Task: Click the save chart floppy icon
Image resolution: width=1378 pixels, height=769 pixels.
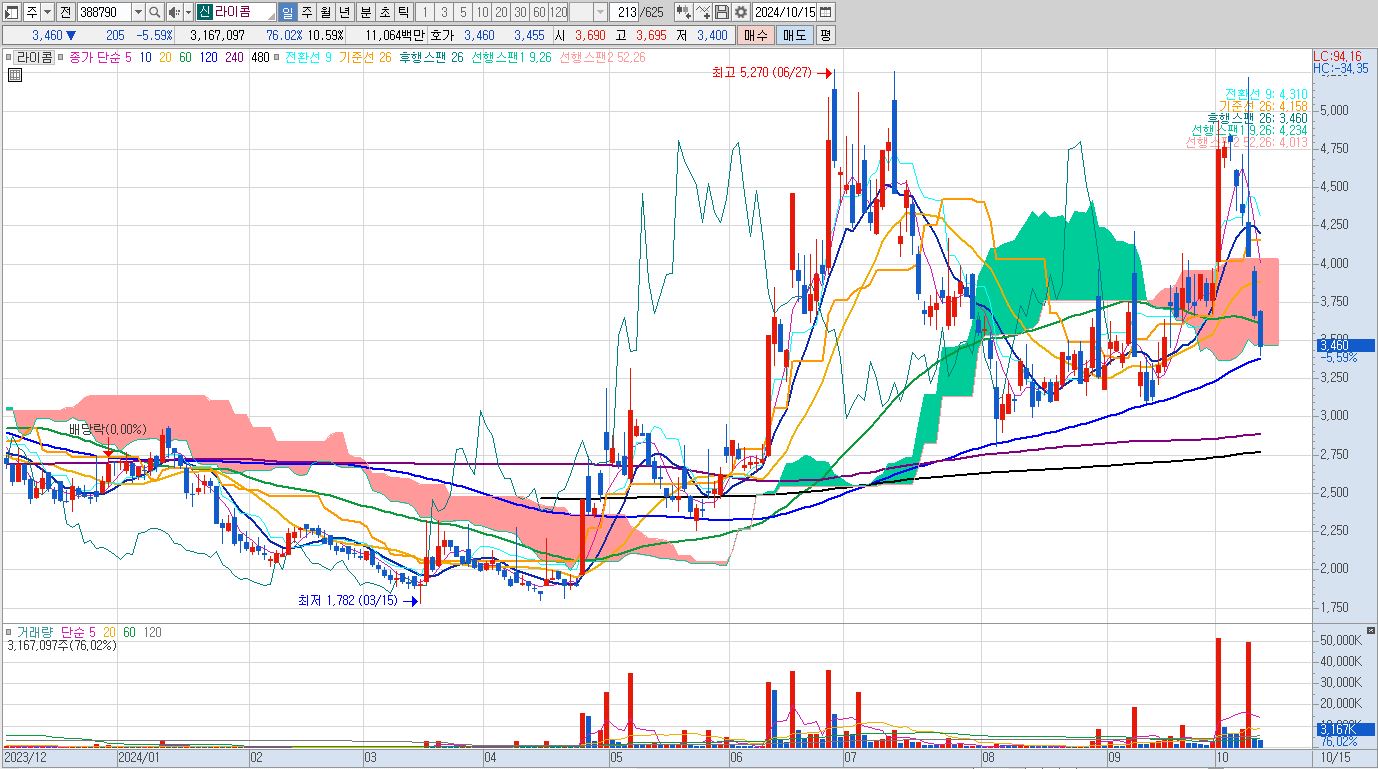Action: (x=722, y=12)
